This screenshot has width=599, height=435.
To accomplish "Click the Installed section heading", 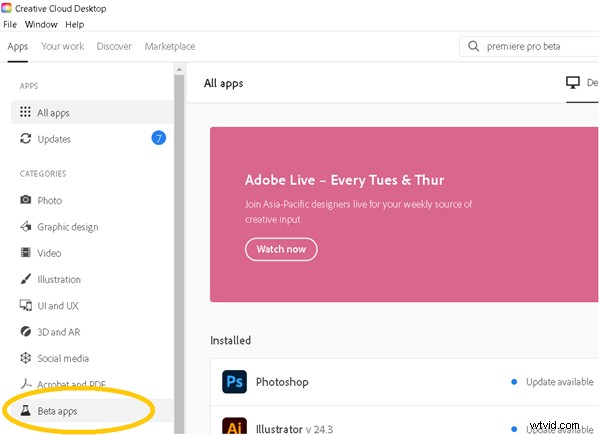I will 230,340.
